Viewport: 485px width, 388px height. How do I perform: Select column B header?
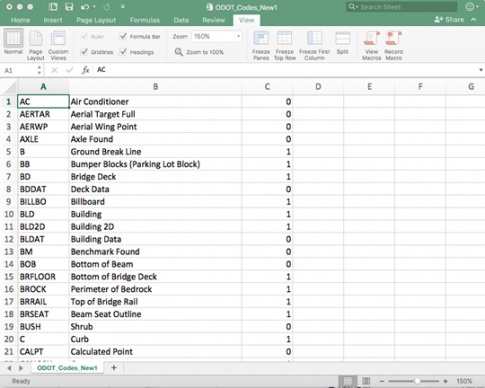[x=155, y=87]
